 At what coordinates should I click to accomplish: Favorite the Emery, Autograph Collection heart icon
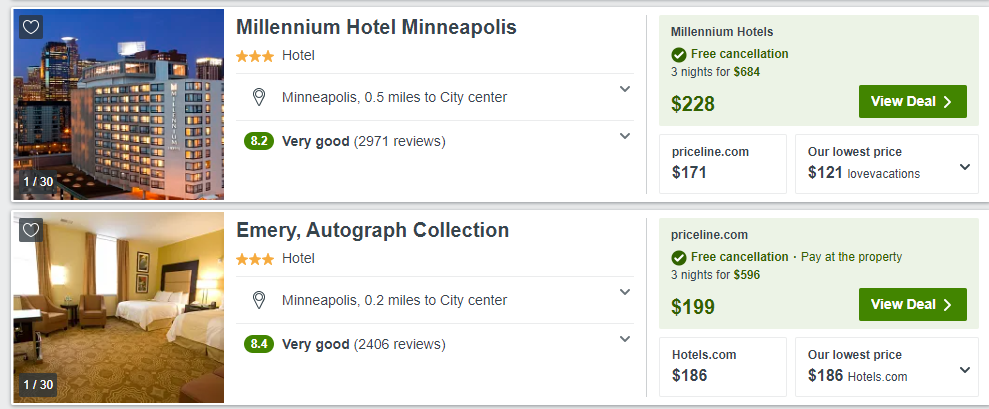[x=31, y=230]
